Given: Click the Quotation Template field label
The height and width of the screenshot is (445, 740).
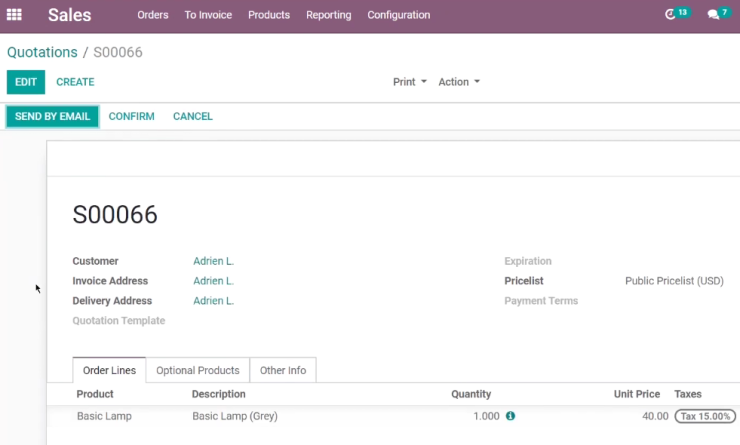Looking at the screenshot, I should (118, 320).
